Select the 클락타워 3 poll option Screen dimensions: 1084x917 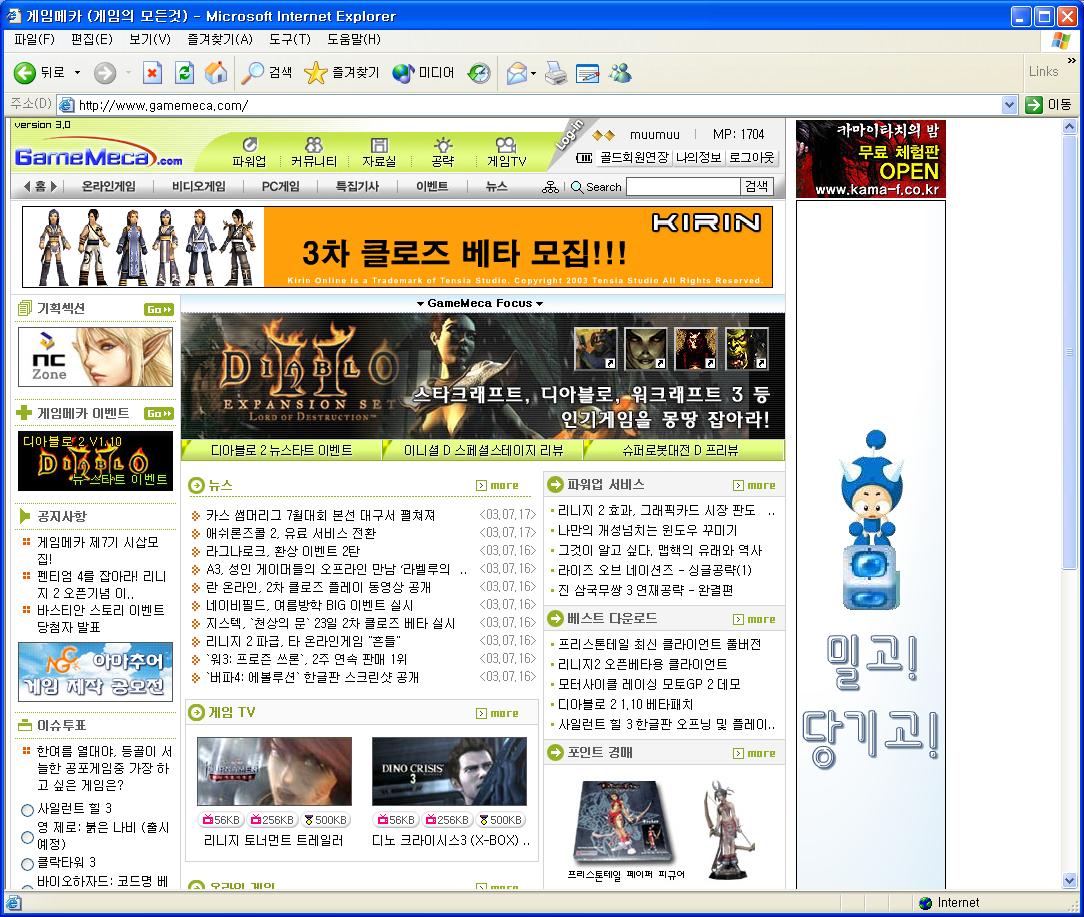click(x=27, y=864)
